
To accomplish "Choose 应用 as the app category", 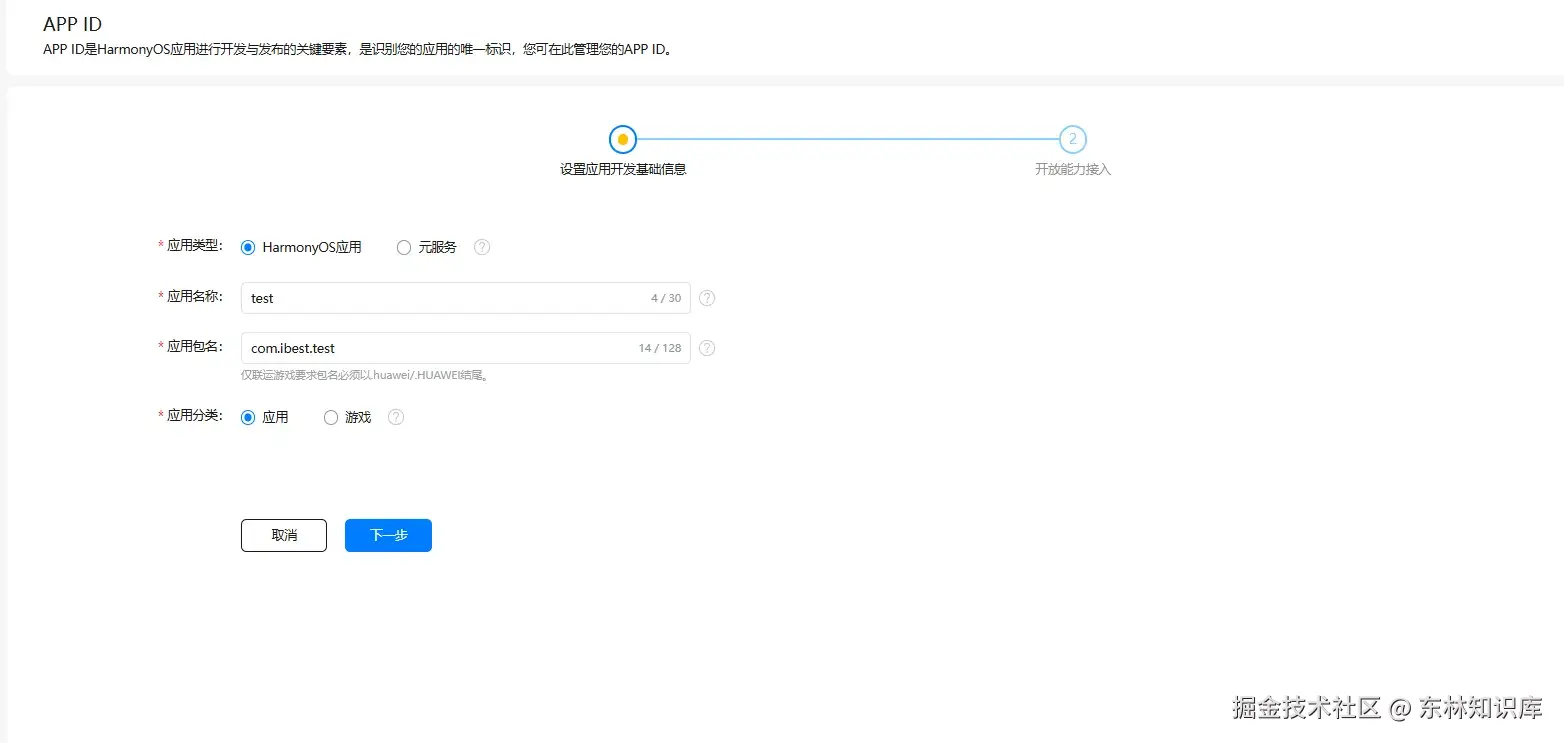I will (248, 417).
